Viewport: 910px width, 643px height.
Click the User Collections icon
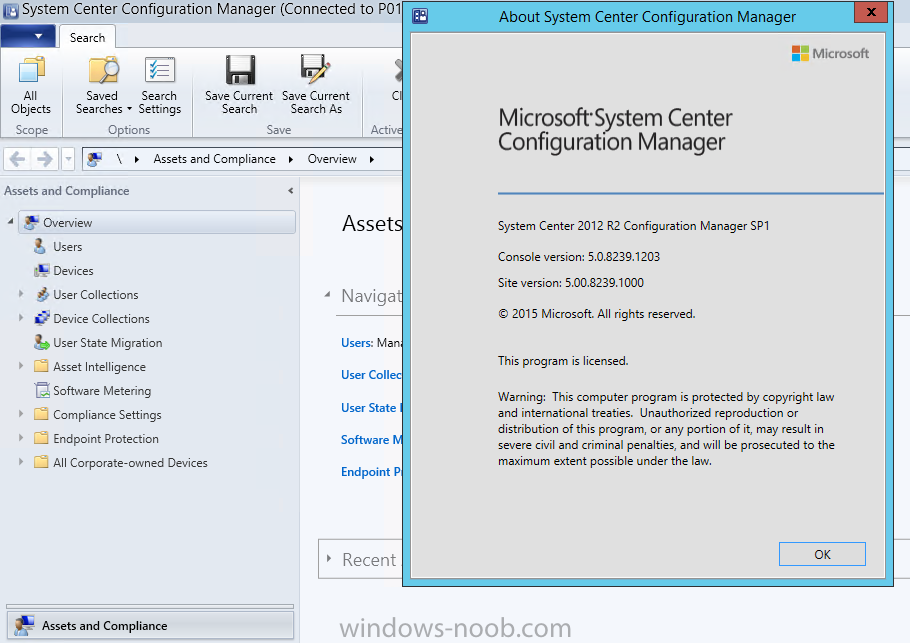(42, 294)
